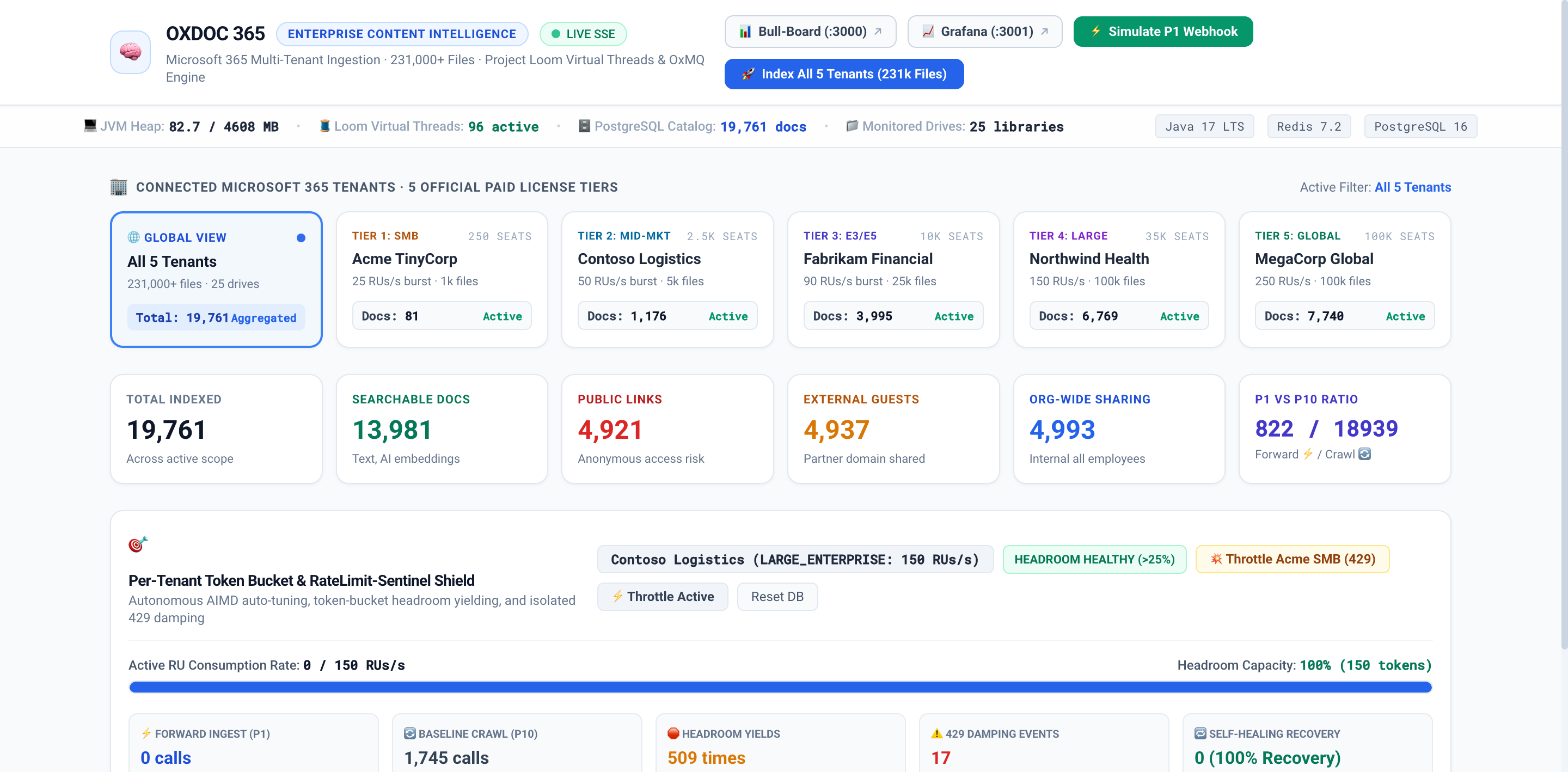Viewport: 1568px width, 772px height.
Task: Toggle the Throttle Active button
Action: tap(662, 597)
